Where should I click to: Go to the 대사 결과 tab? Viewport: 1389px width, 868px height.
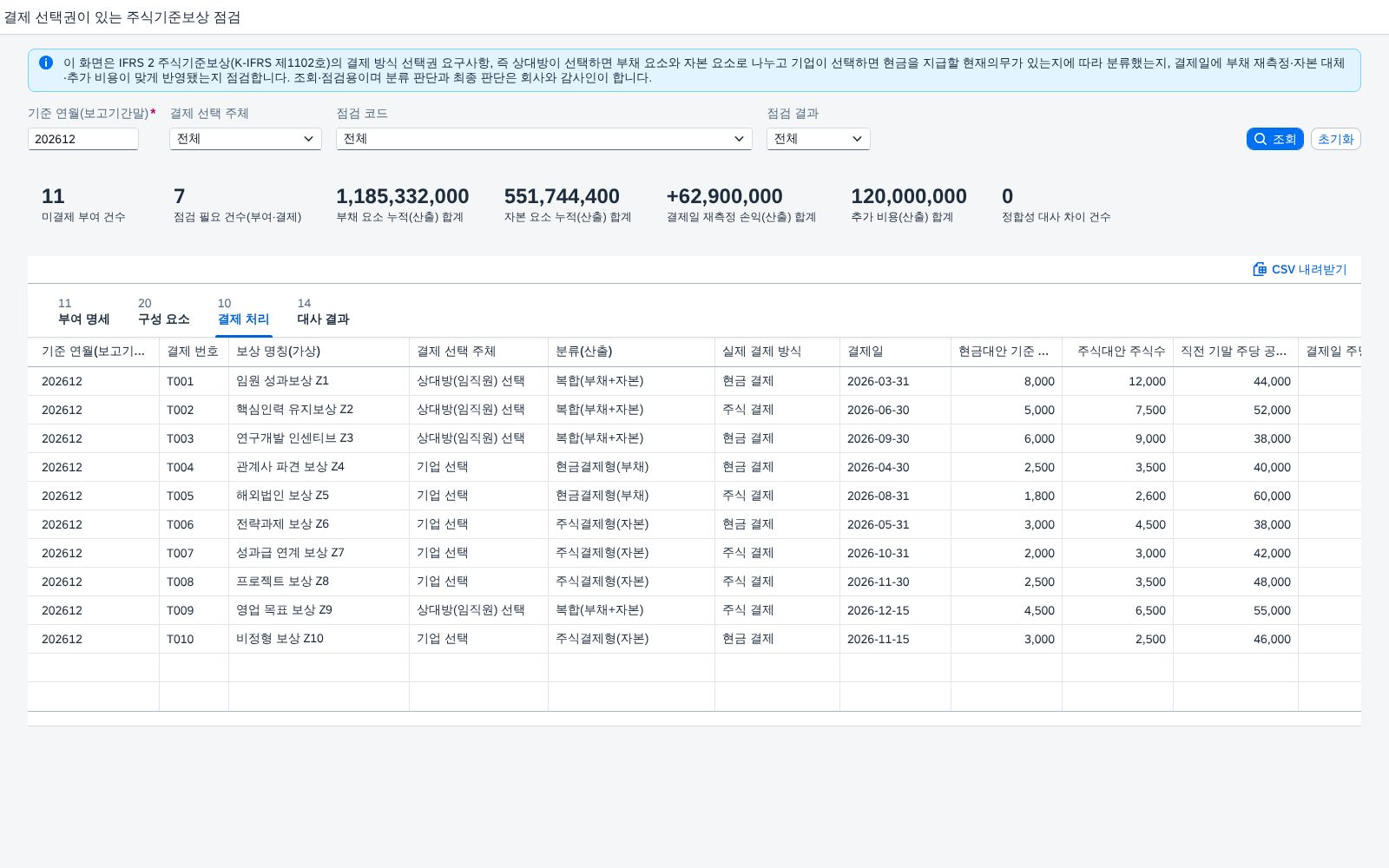click(324, 312)
